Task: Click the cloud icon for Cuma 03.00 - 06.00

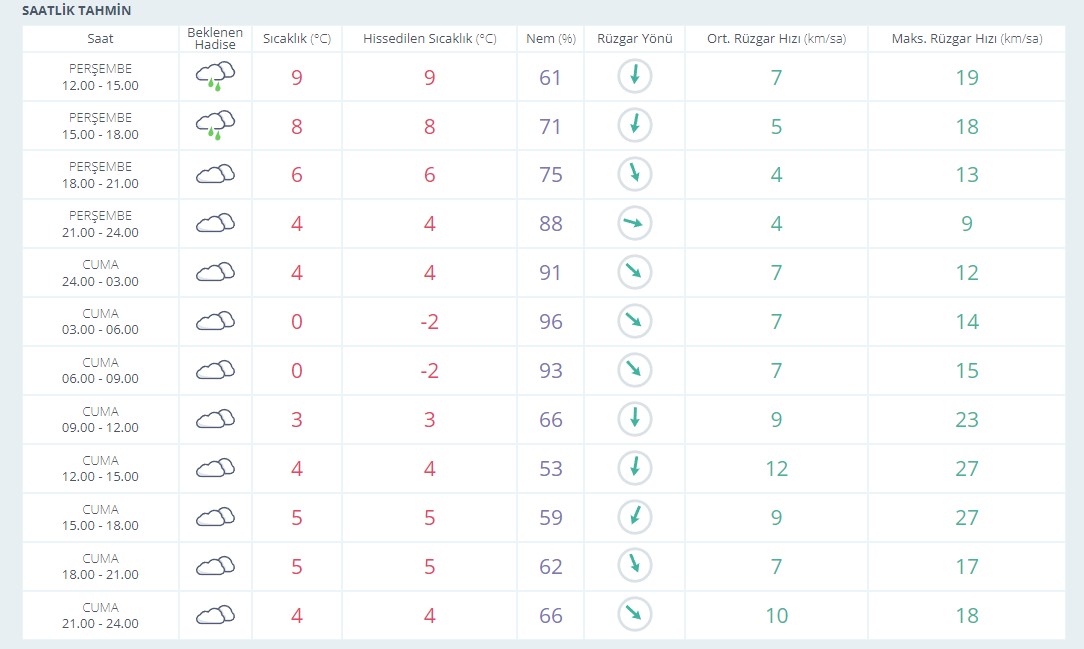Action: 215,321
